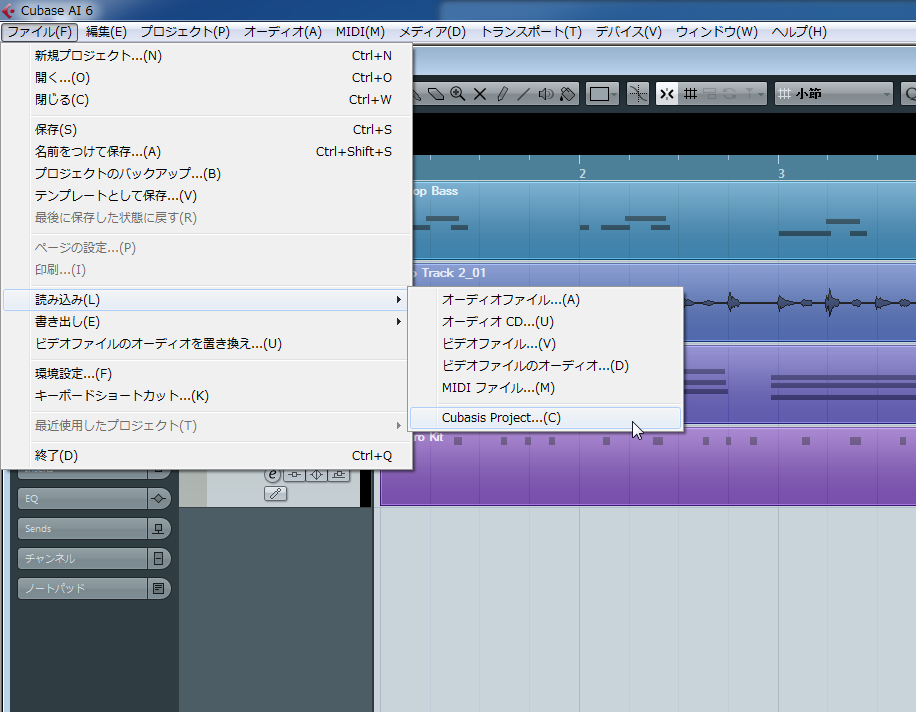The image size is (916, 712).
Task: Open the オーディオ(A) menu
Action: 283,32
